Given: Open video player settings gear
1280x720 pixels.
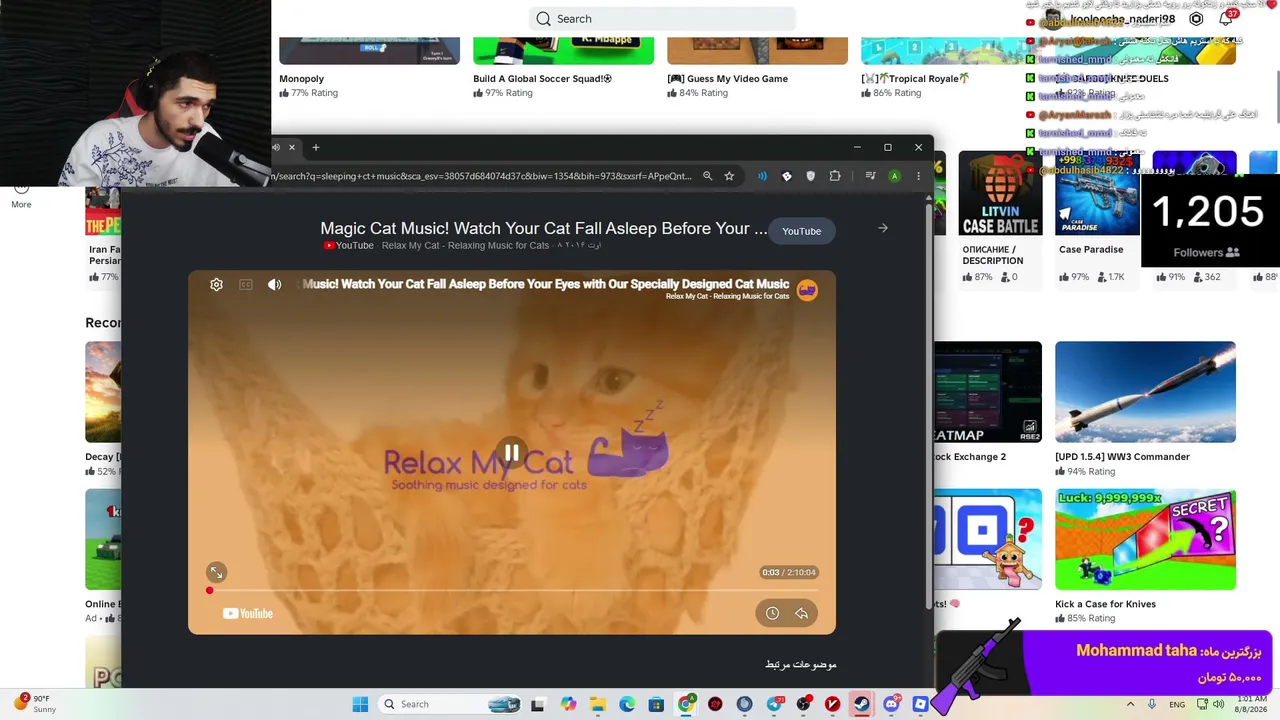Looking at the screenshot, I should coord(216,285).
